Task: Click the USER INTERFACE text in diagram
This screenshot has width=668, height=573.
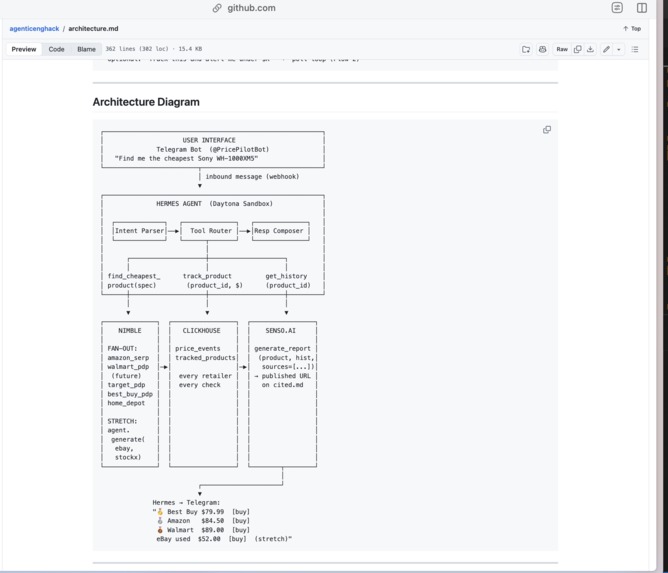Action: pyautogui.click(x=209, y=140)
